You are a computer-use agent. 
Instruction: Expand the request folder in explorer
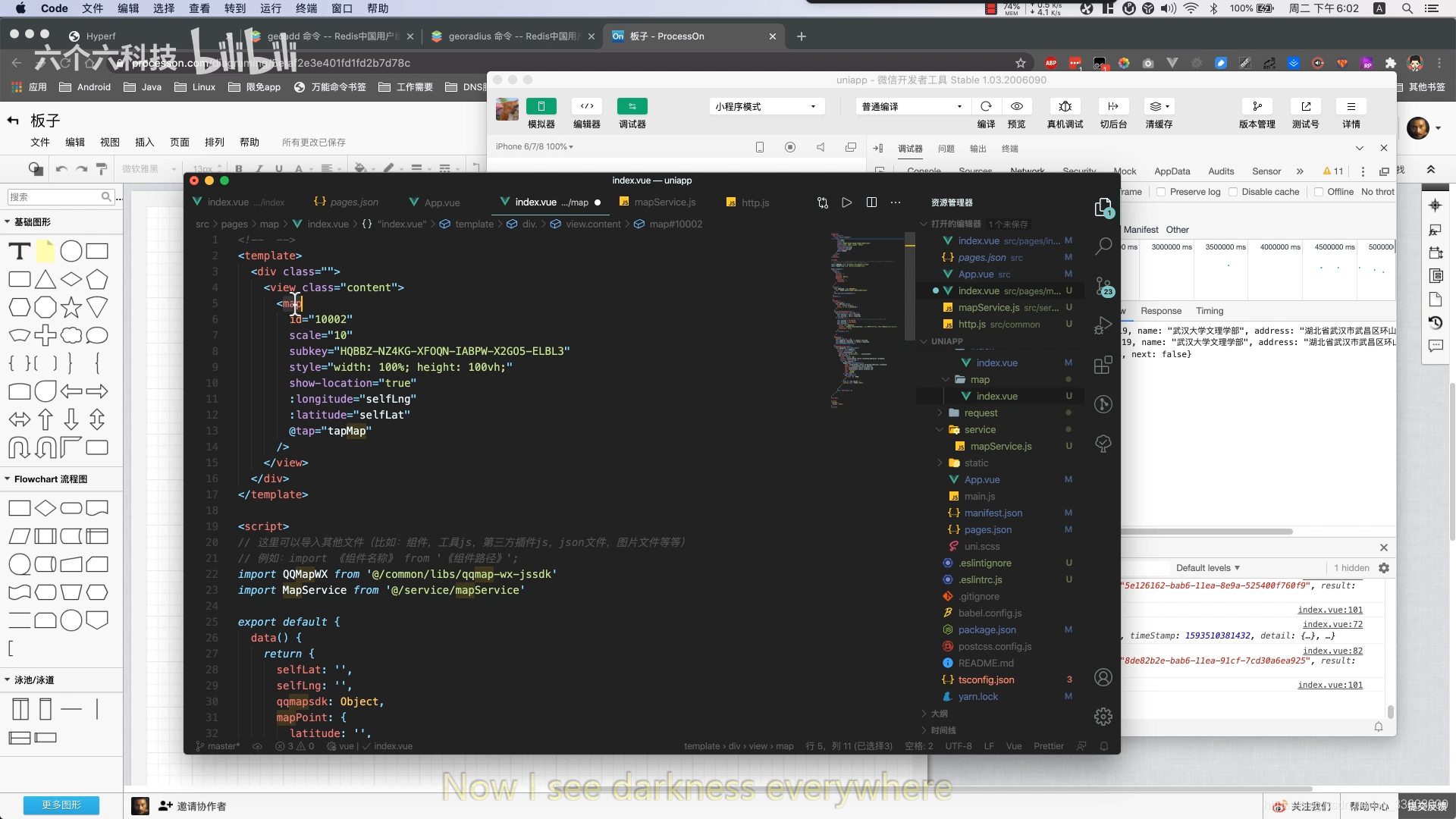pos(981,413)
